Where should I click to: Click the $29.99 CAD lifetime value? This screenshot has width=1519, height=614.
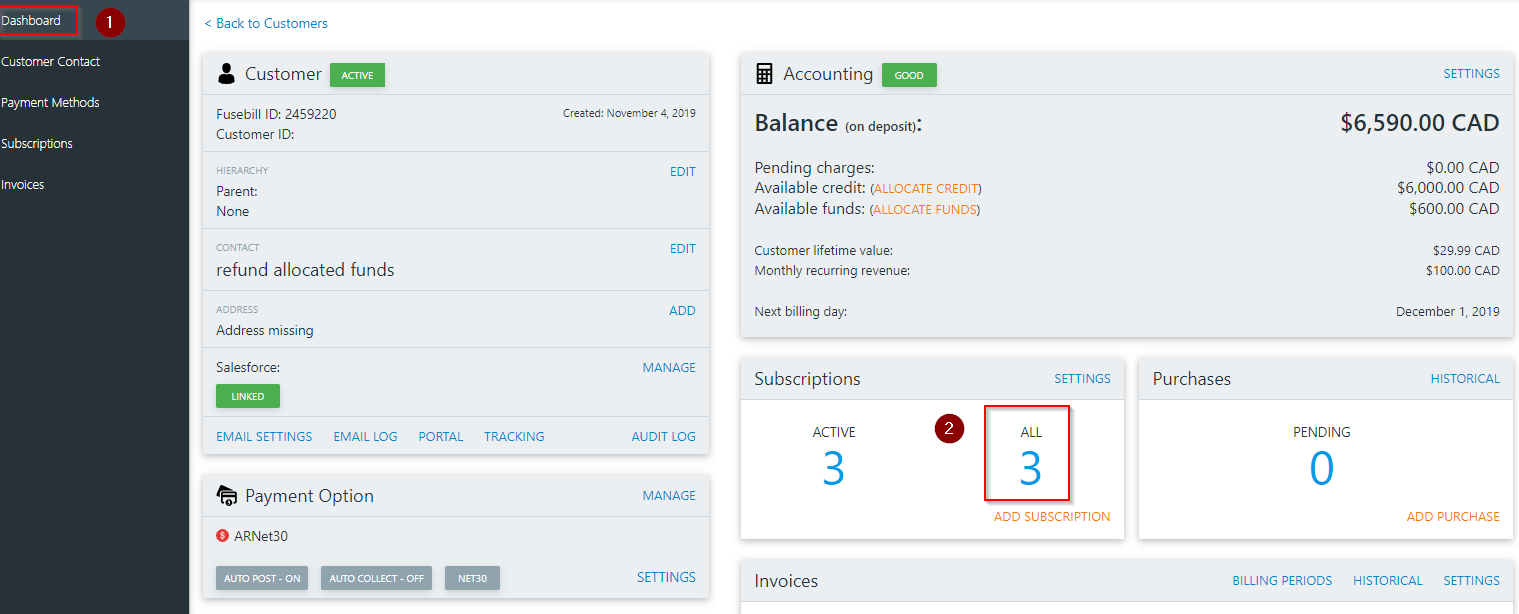point(1466,251)
